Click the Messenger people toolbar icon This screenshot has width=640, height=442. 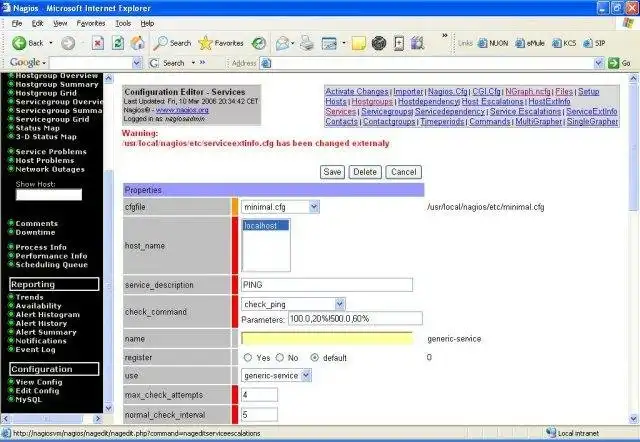418,43
